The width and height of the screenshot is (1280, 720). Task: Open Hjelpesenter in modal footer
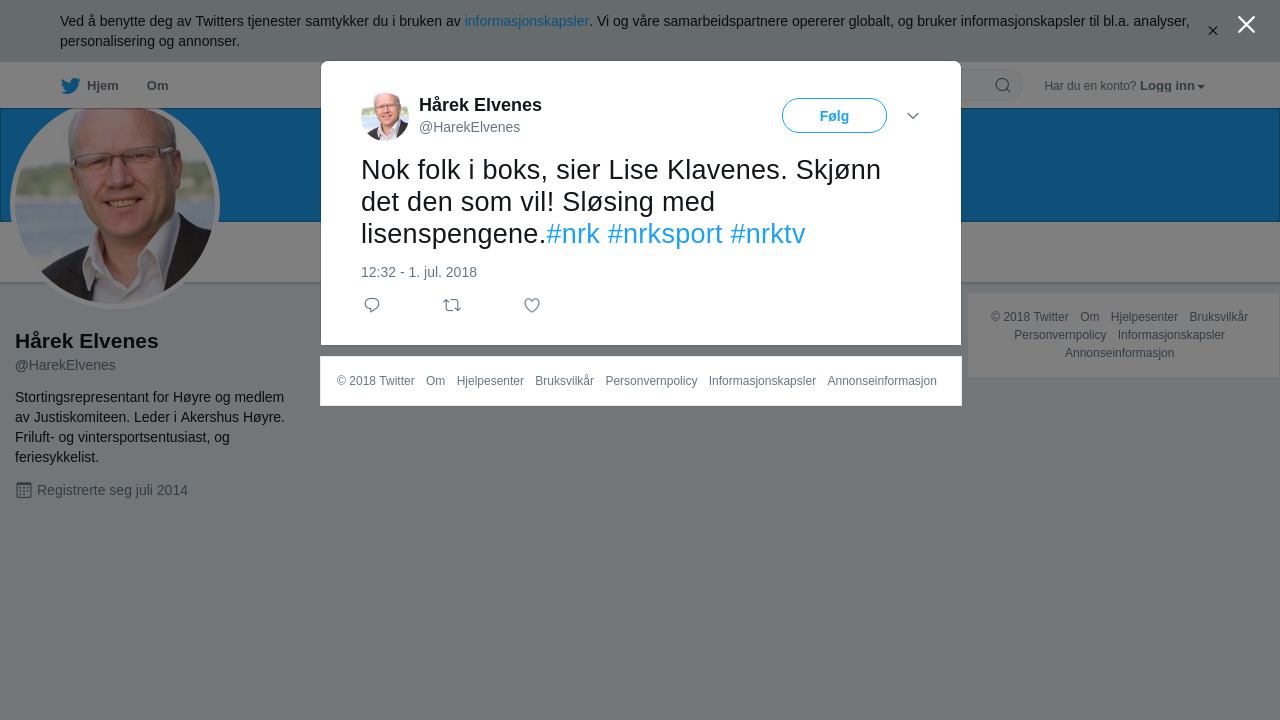490,381
